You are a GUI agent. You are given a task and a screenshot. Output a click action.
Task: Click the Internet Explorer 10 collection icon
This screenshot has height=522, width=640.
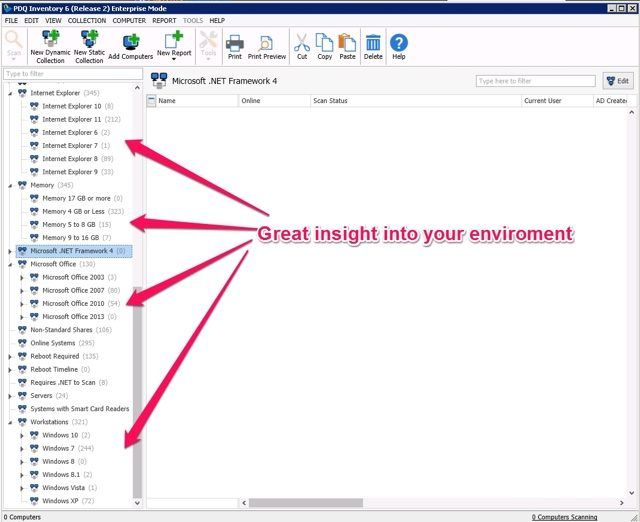34,106
